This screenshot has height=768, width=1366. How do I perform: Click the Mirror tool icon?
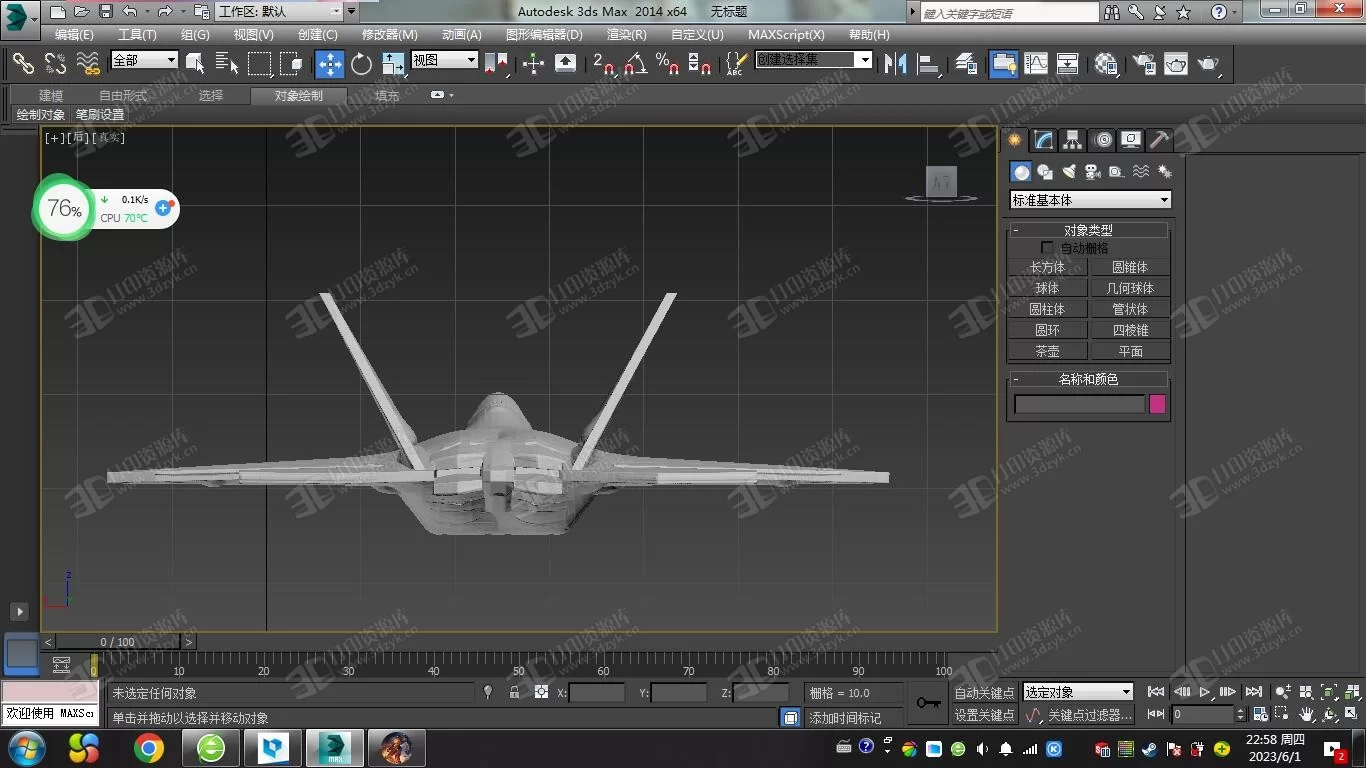(x=895, y=64)
